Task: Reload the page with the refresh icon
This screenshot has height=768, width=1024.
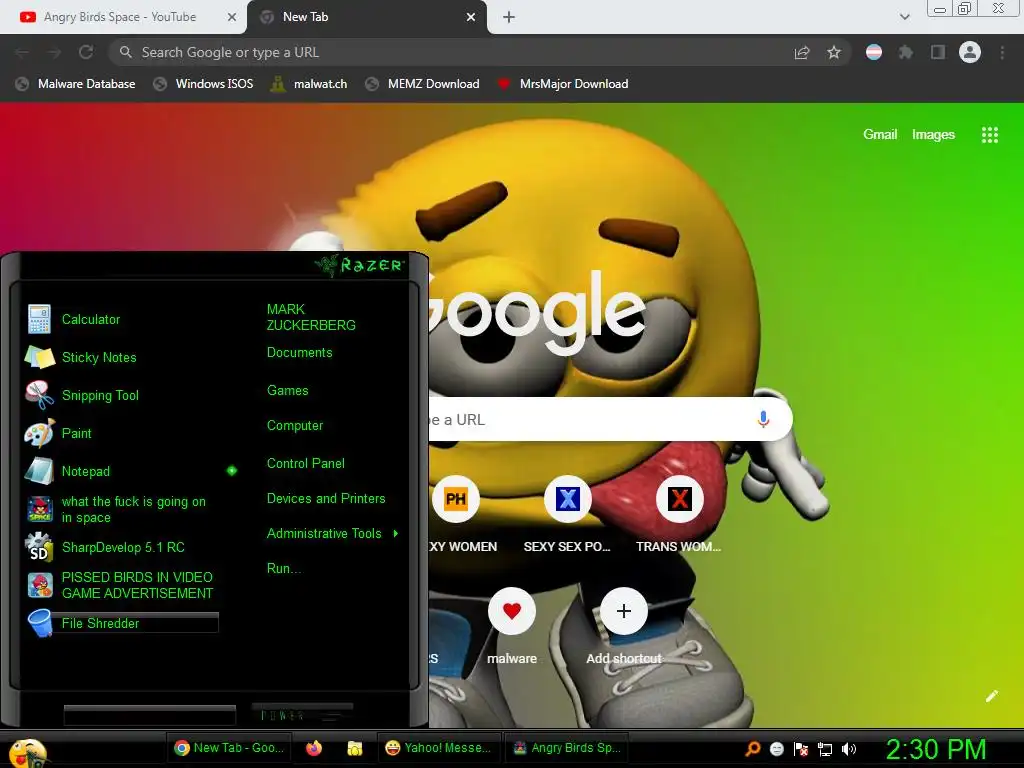Action: pyautogui.click(x=86, y=52)
